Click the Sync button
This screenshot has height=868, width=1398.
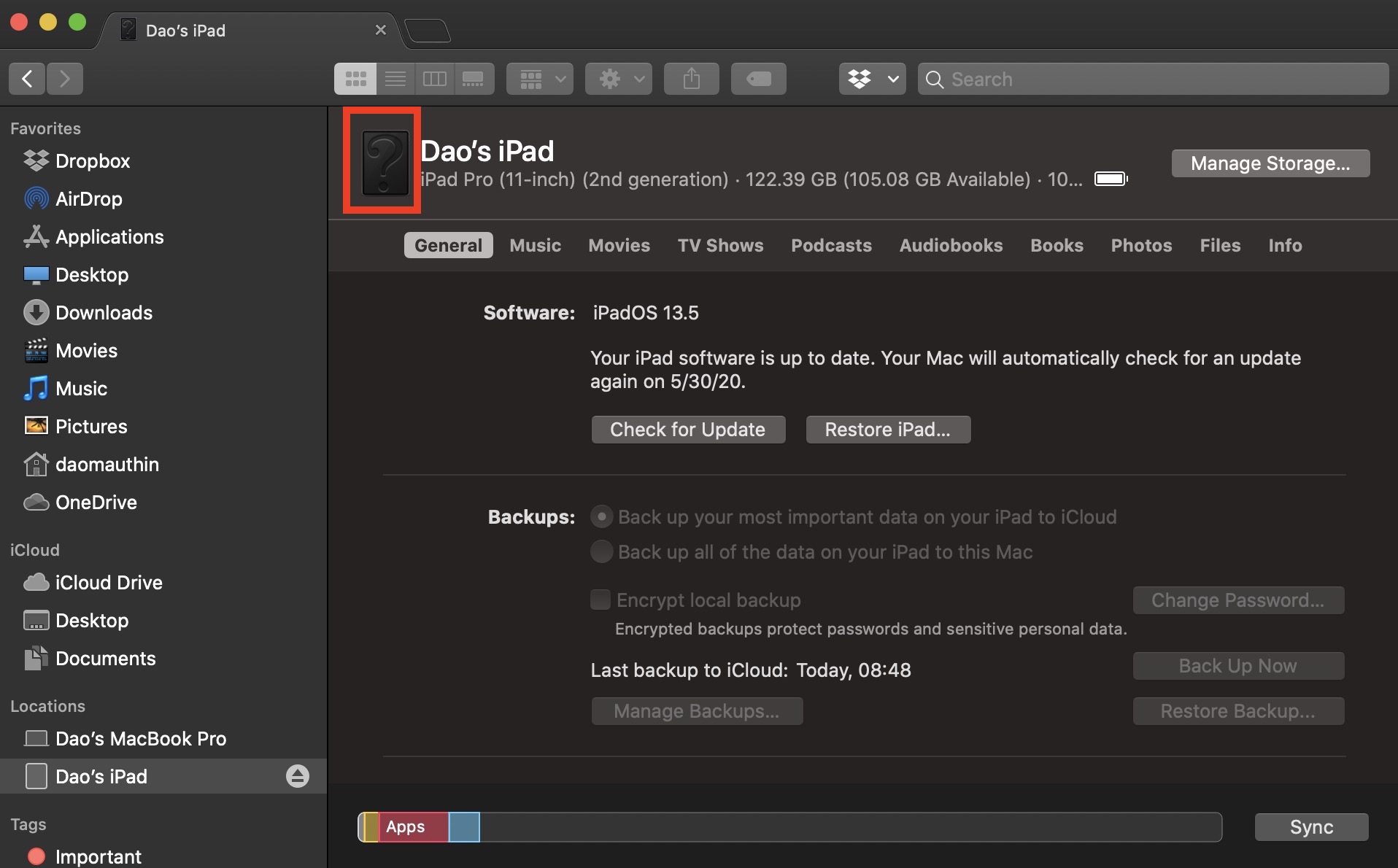click(1311, 827)
